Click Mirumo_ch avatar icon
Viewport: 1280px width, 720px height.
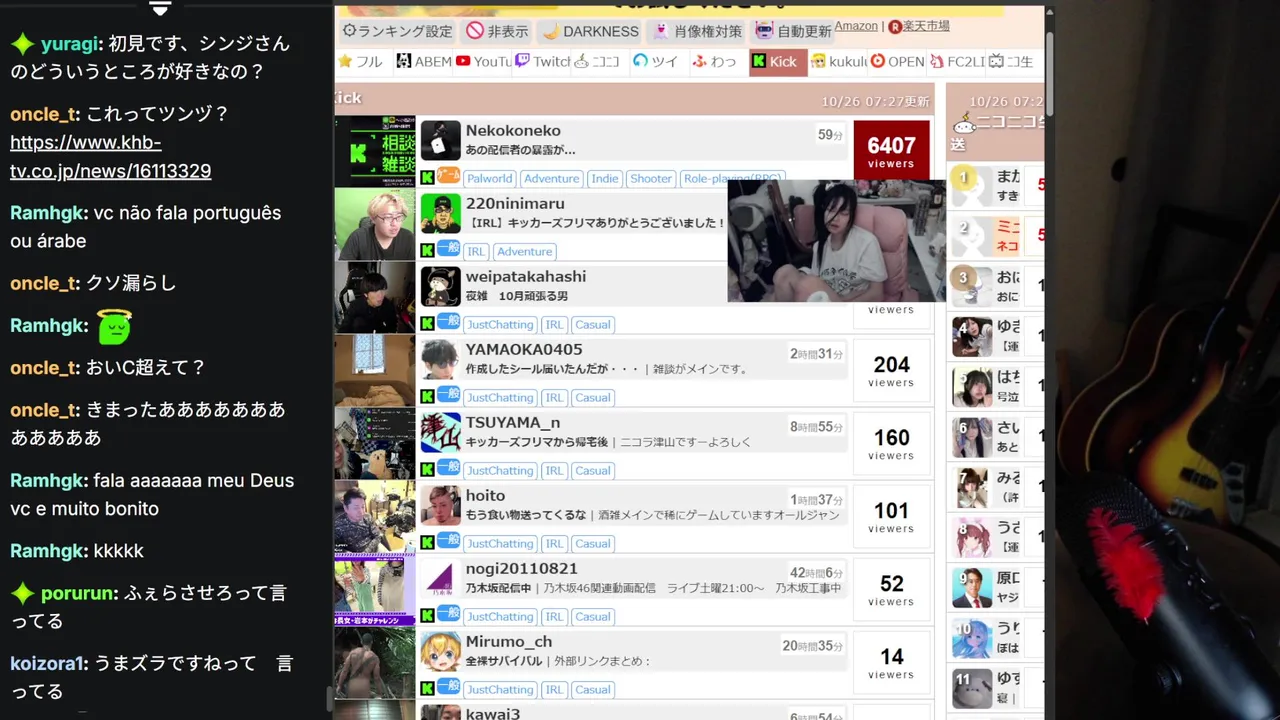440,652
